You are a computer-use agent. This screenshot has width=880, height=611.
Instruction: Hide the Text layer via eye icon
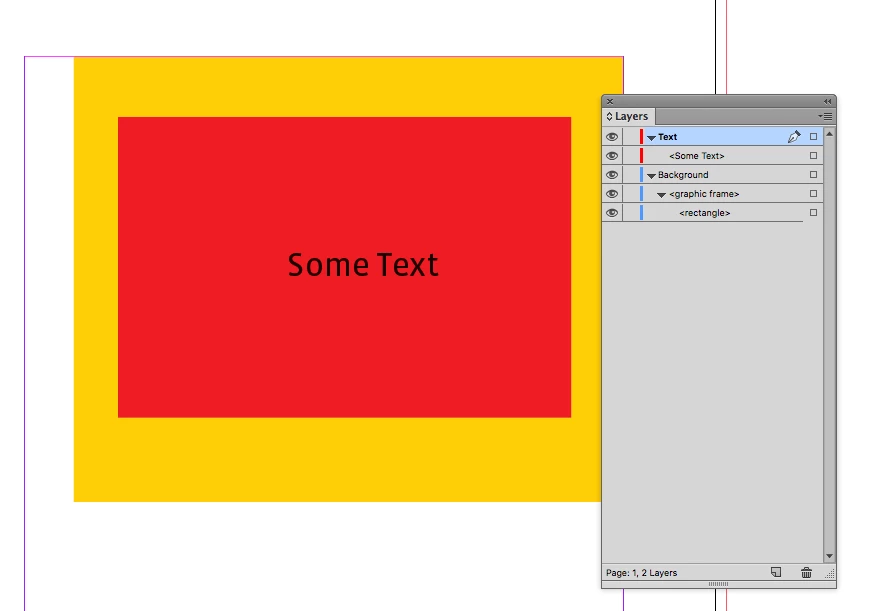point(612,137)
